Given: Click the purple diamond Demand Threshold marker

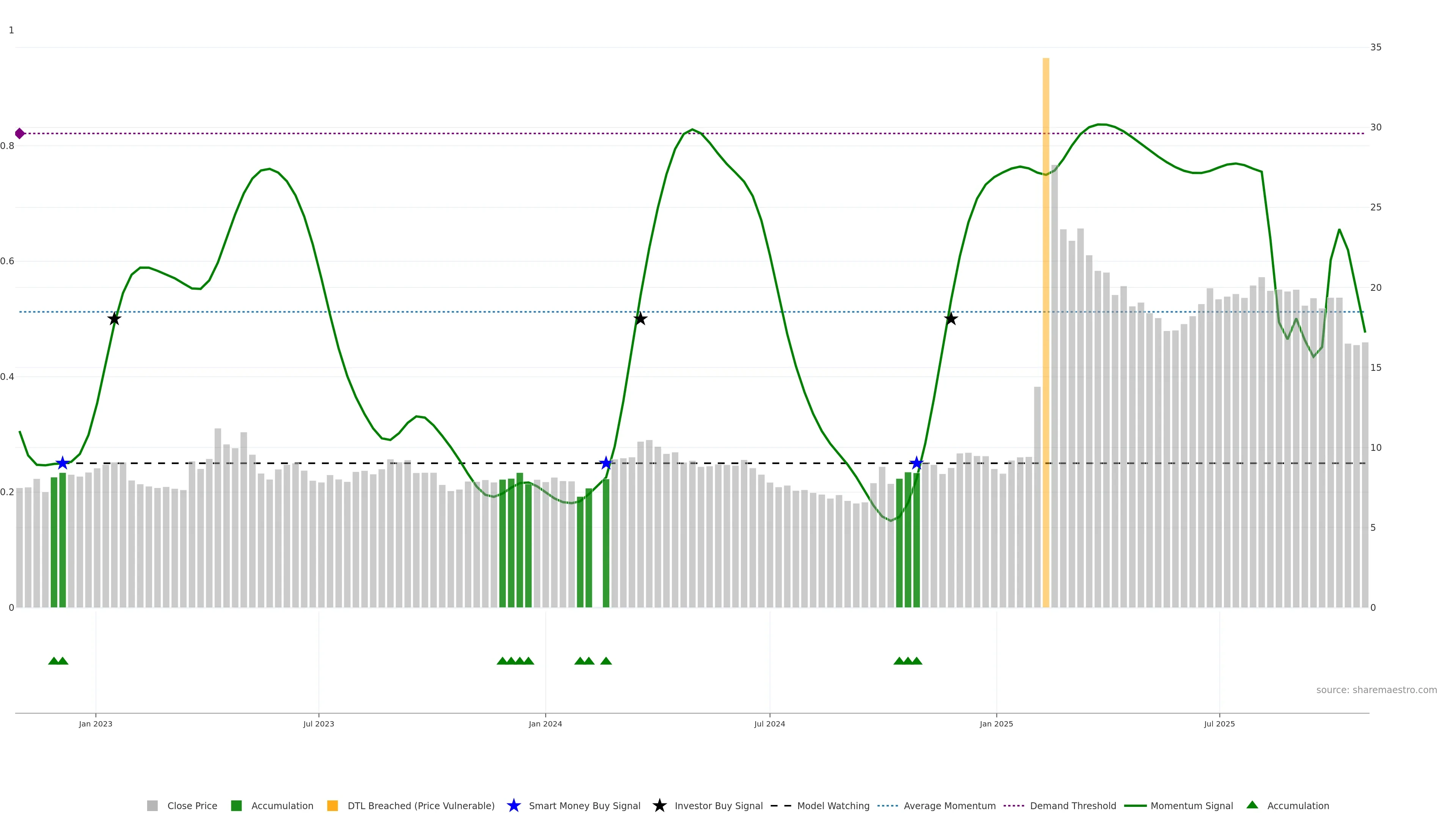Looking at the screenshot, I should [20, 133].
